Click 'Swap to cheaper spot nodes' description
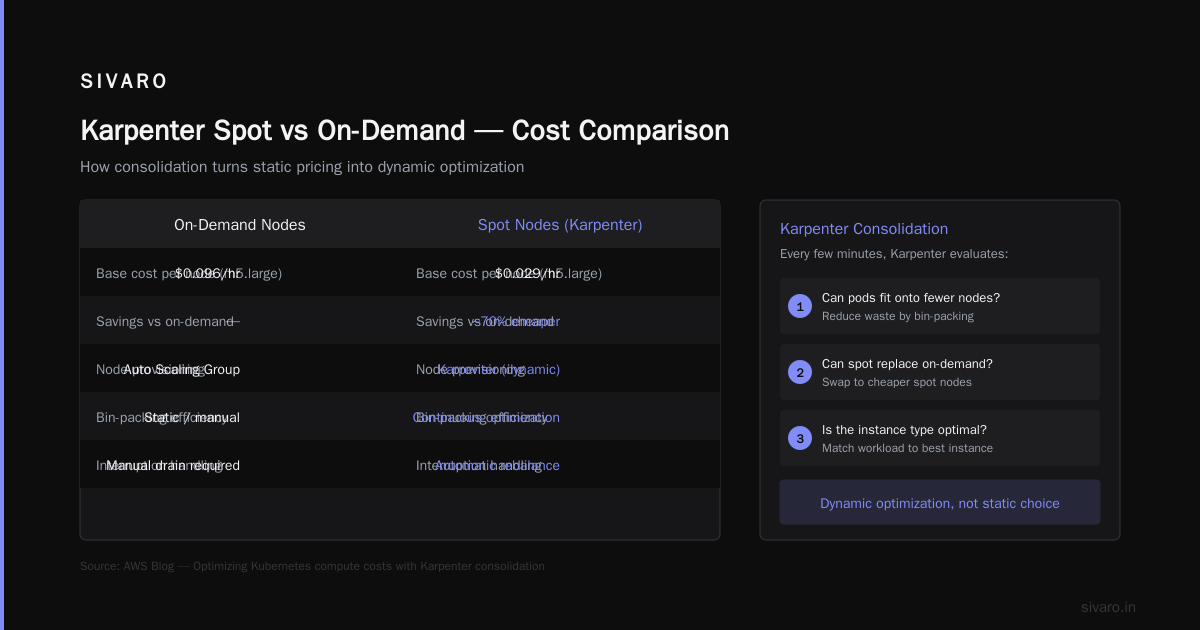 pos(897,382)
